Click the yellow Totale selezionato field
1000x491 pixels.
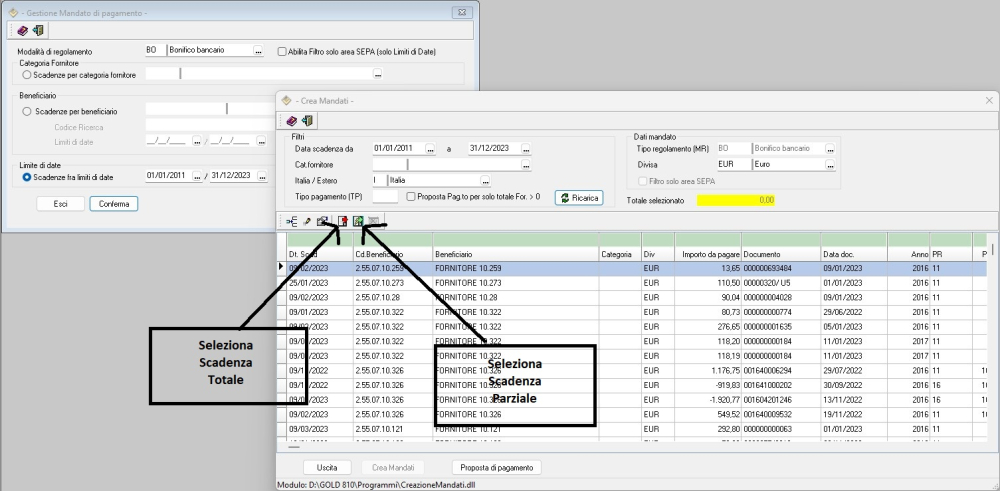point(738,201)
